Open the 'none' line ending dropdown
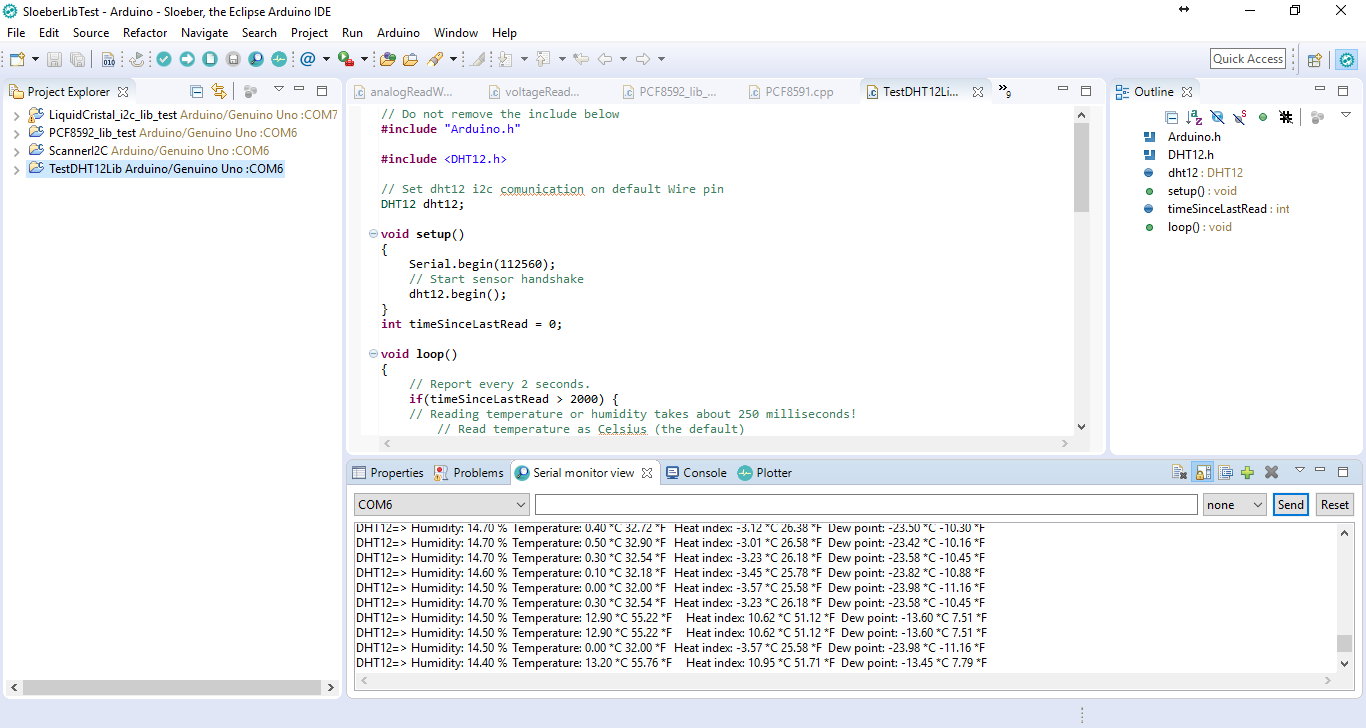 point(1235,505)
